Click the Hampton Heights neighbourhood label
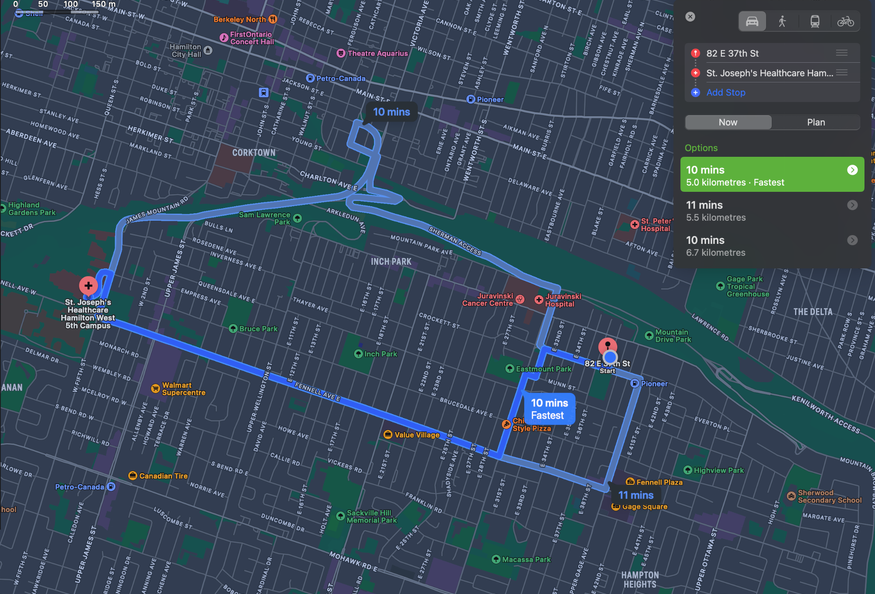The image size is (875, 594). 640,579
